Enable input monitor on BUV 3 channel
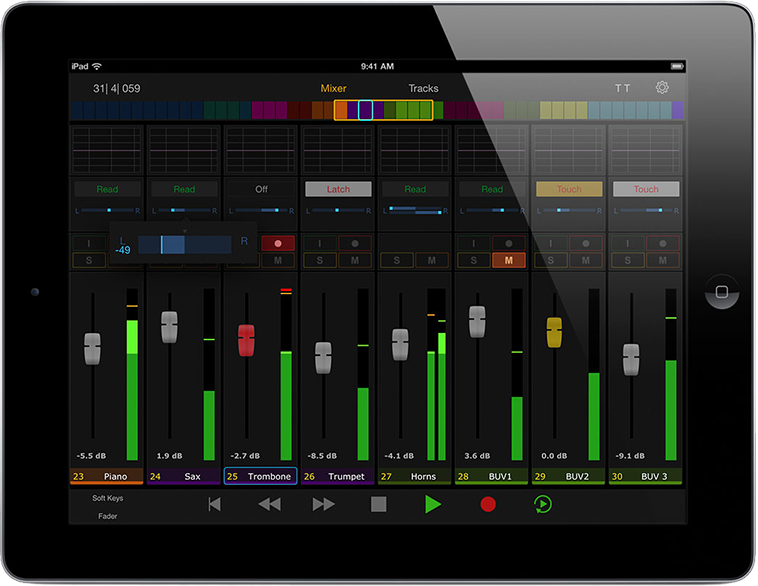Viewport: 758px width, 586px height. click(x=627, y=243)
